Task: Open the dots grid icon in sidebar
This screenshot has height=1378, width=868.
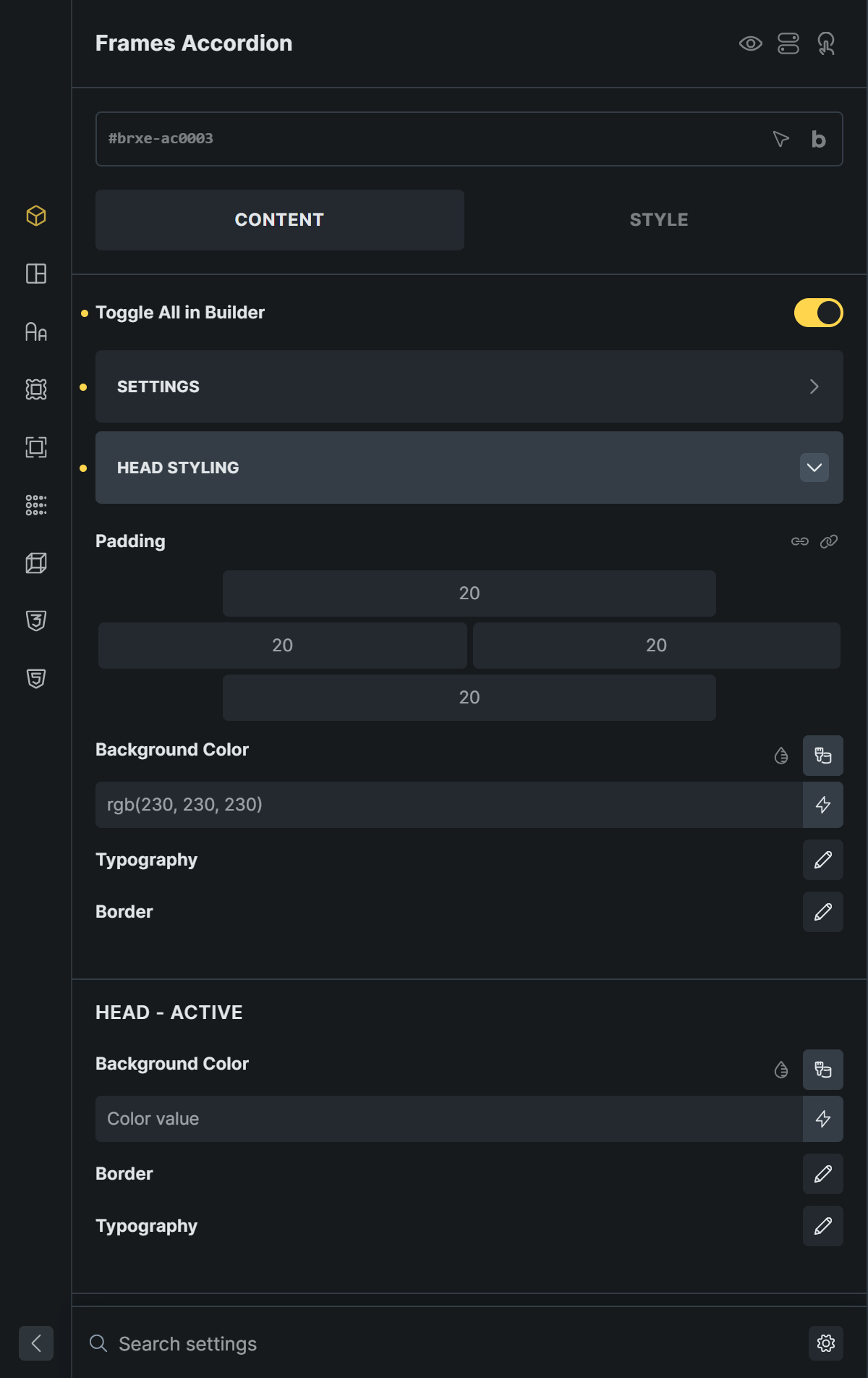Action: 36,505
